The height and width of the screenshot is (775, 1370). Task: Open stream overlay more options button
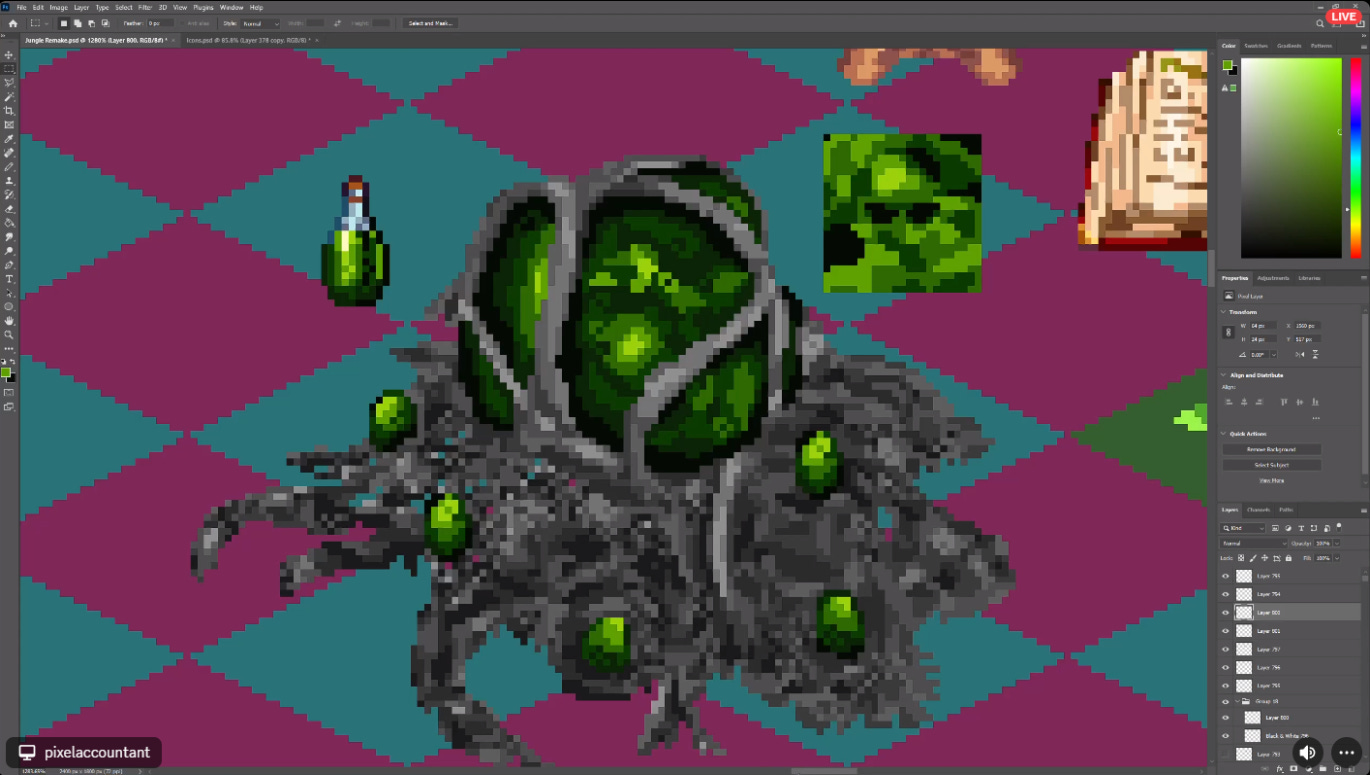tap(1346, 753)
